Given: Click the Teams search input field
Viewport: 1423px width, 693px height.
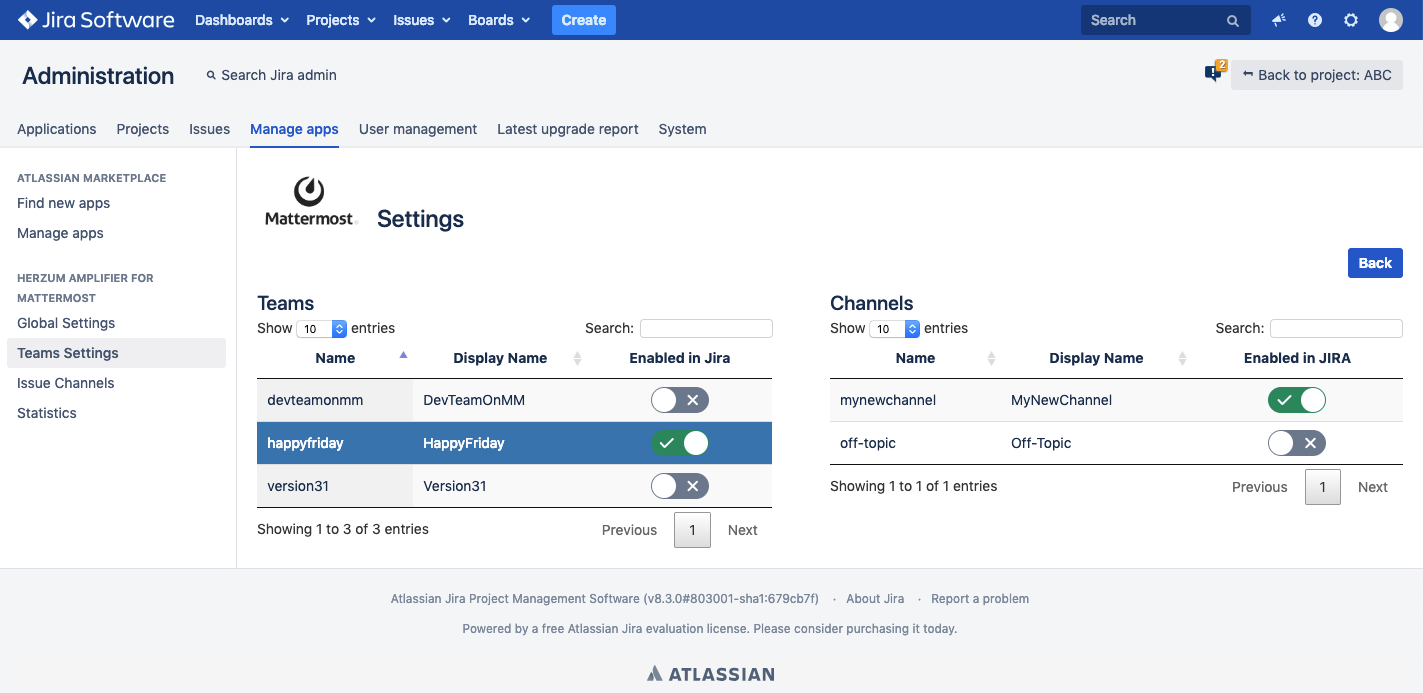Looking at the screenshot, I should (x=706, y=328).
